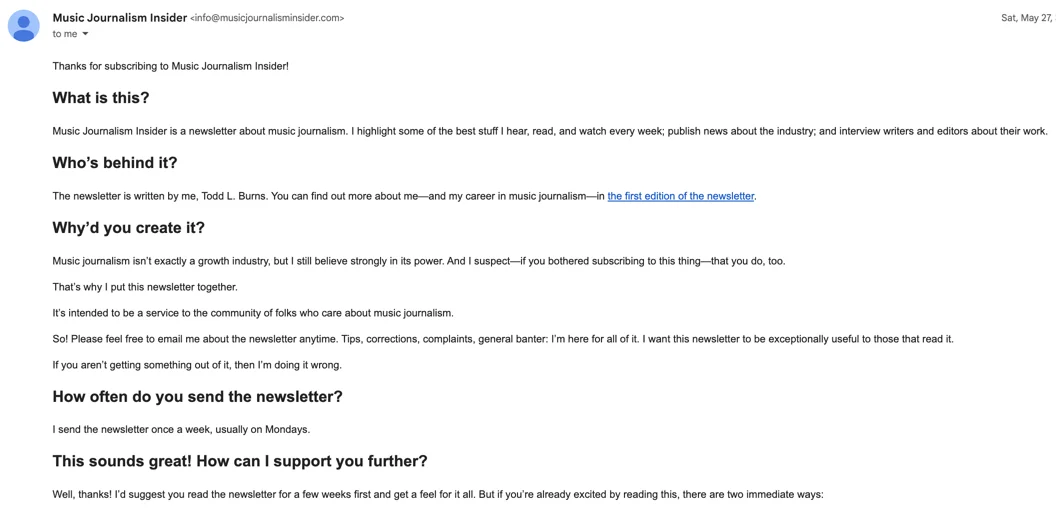The width and height of the screenshot is (1056, 514).
Task: Click the sender email address info@musicjournalisminsider.com
Action: point(267,18)
